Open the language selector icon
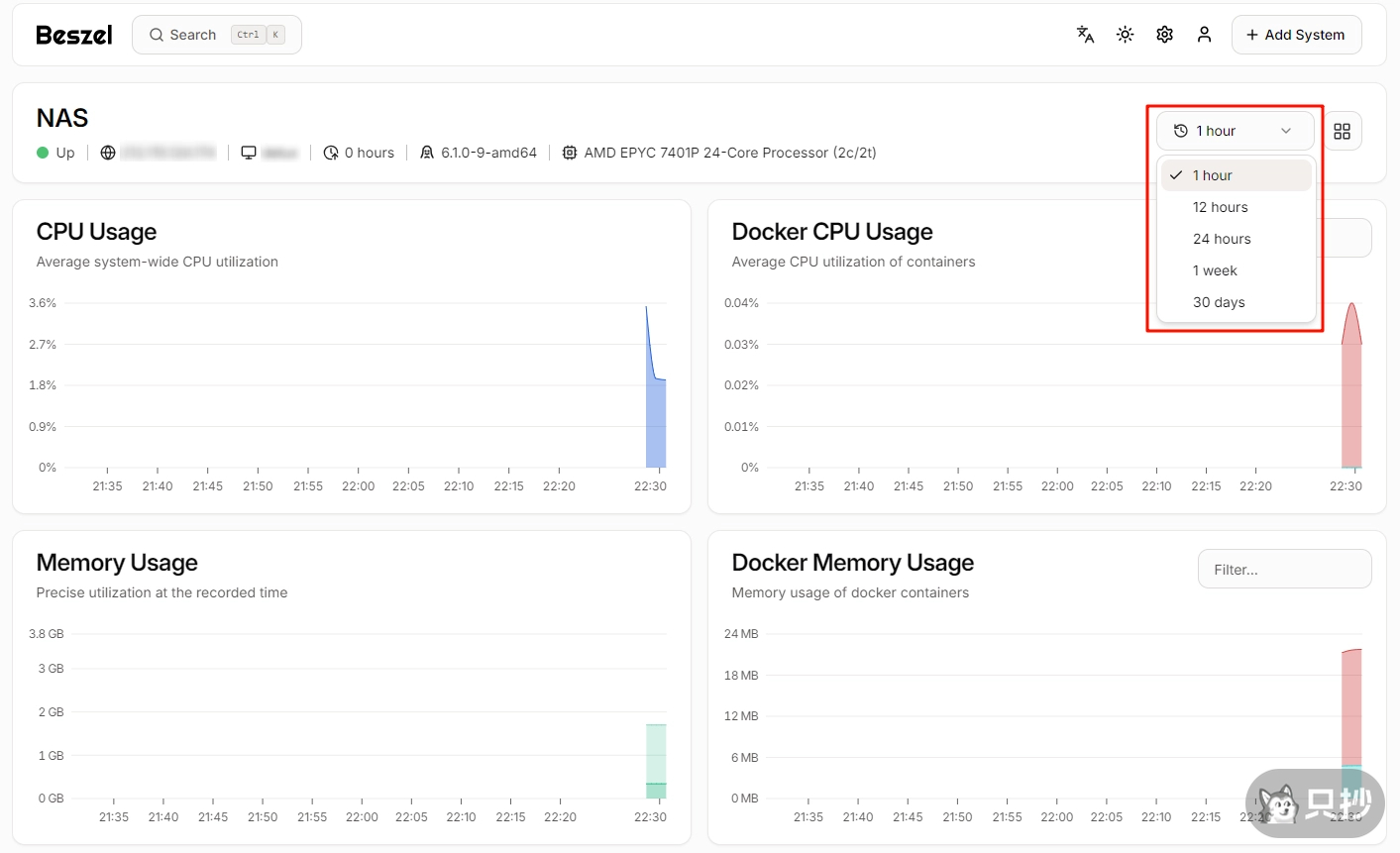1400x853 pixels. [x=1085, y=35]
